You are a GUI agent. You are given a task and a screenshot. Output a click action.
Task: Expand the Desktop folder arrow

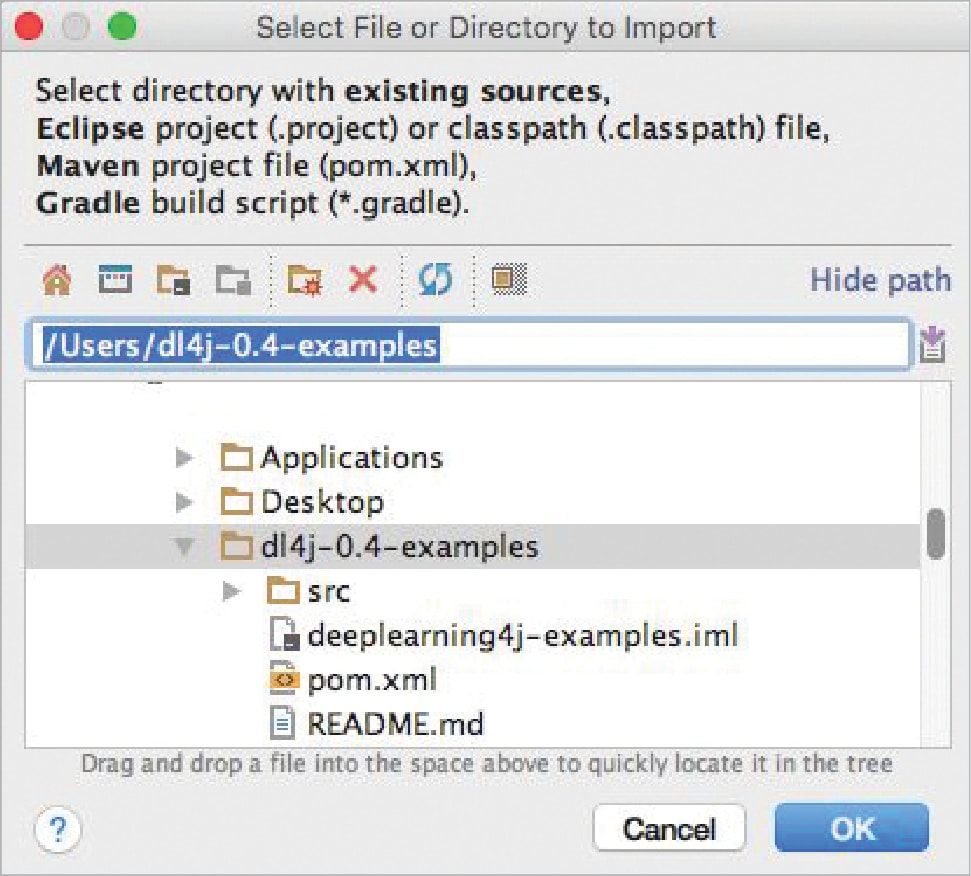[x=183, y=501]
